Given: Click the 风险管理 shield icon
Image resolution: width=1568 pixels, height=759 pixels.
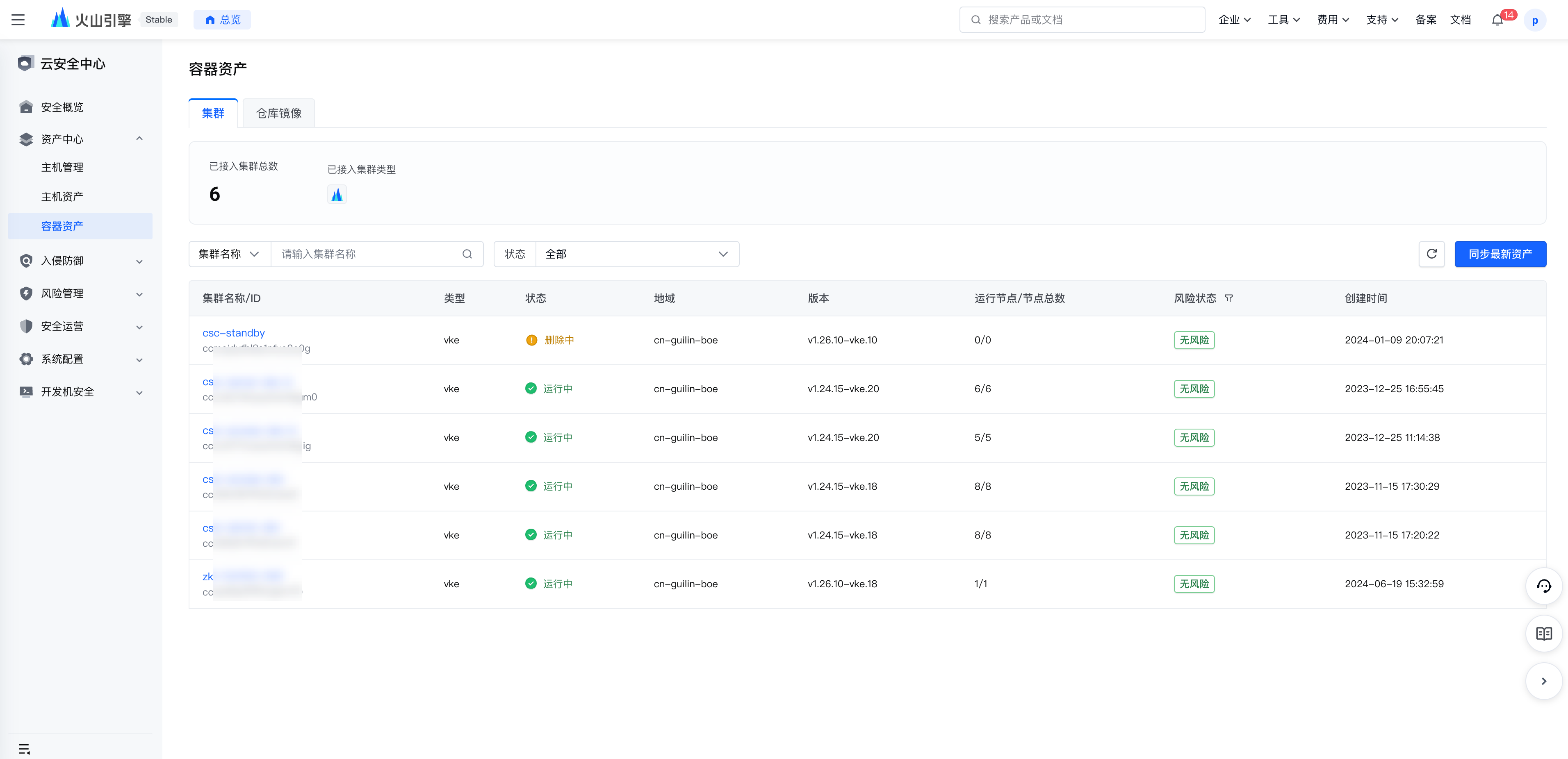Looking at the screenshot, I should pos(25,294).
